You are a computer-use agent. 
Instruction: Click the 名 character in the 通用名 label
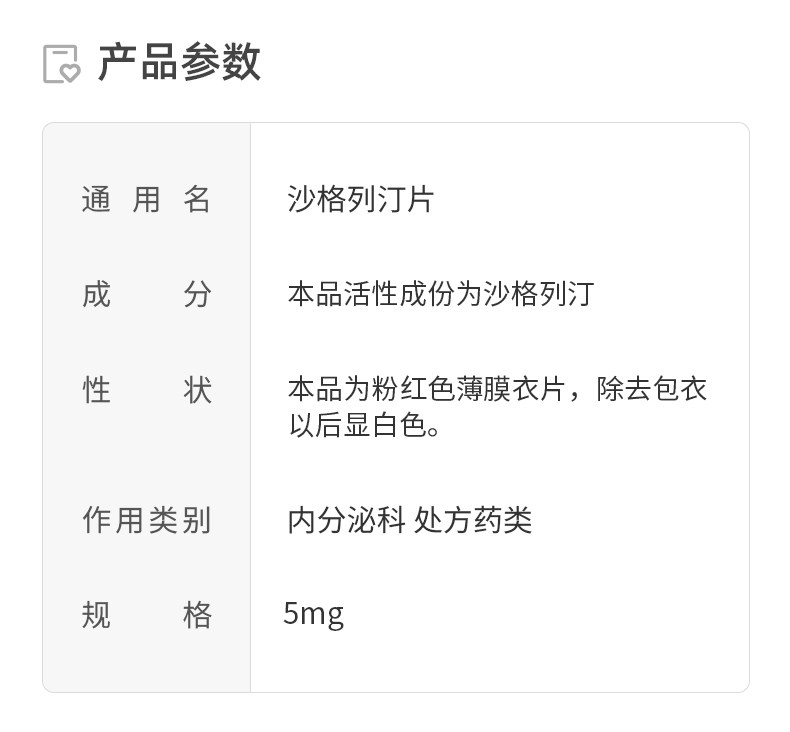[198, 199]
